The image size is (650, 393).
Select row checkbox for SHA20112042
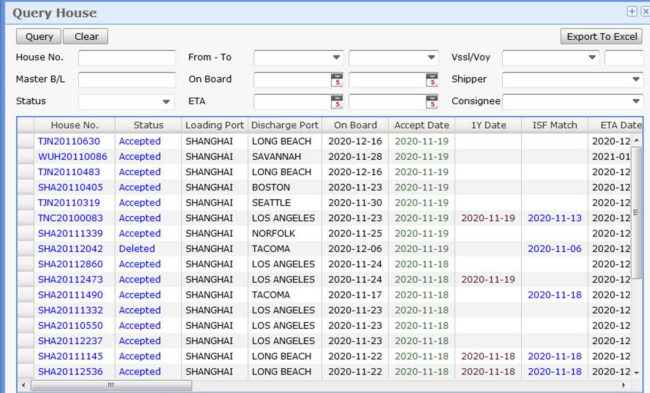pos(25,249)
